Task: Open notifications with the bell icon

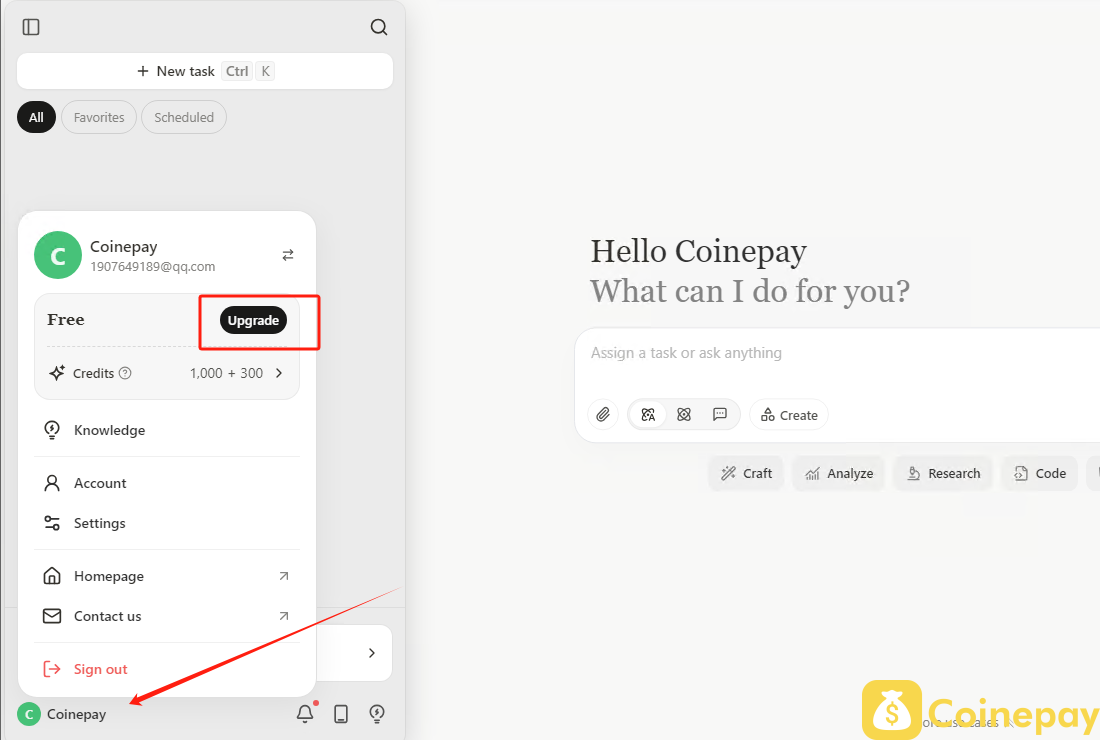Action: coord(305,714)
